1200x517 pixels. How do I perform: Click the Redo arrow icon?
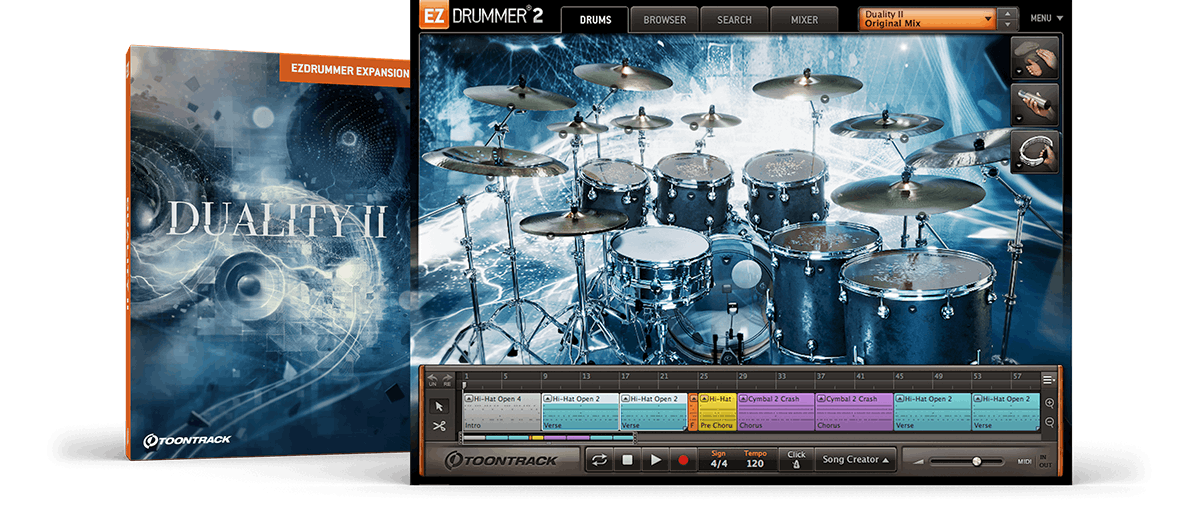[x=446, y=379]
